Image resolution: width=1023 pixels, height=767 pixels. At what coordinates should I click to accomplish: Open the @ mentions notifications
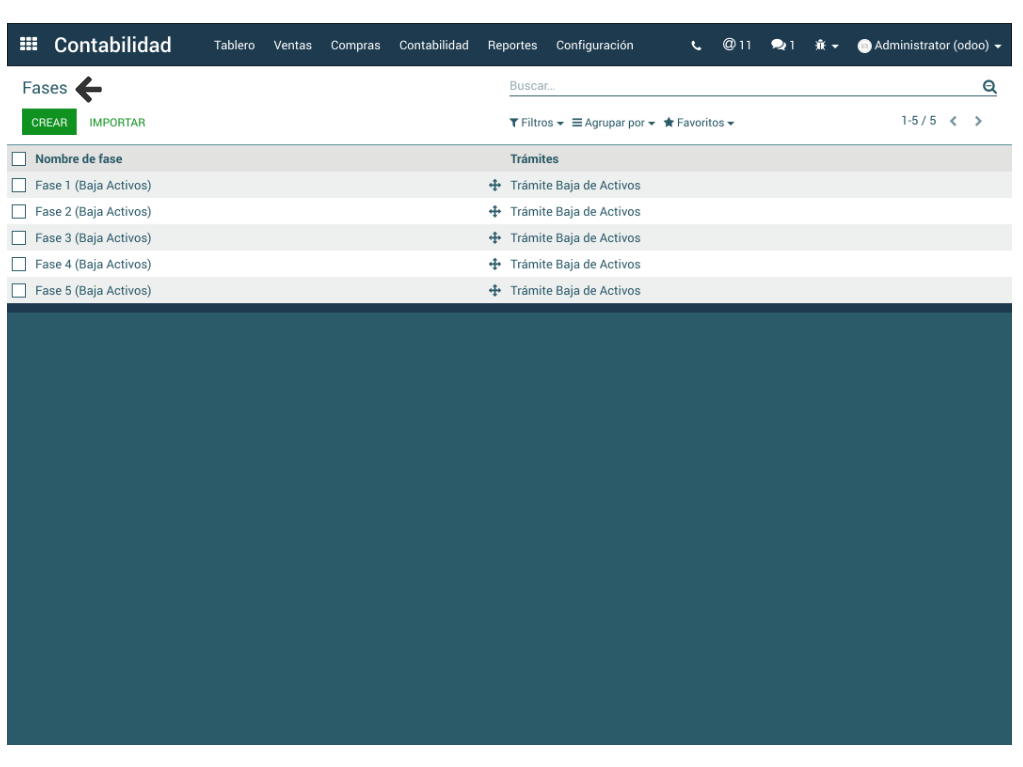737,45
